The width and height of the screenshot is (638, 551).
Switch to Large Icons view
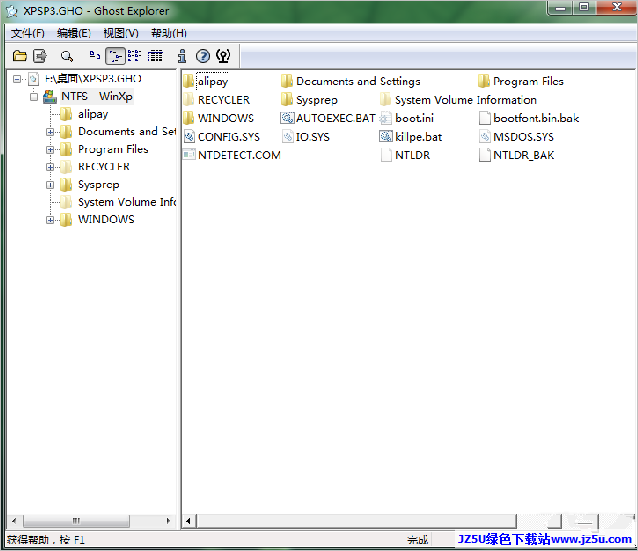coord(95,55)
